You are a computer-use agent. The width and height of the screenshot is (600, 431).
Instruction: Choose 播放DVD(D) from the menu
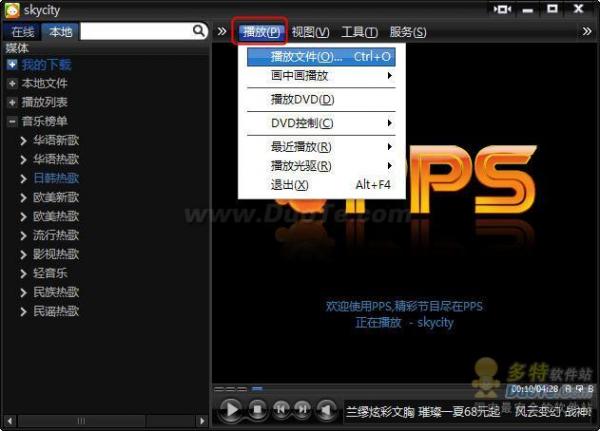[321, 100]
